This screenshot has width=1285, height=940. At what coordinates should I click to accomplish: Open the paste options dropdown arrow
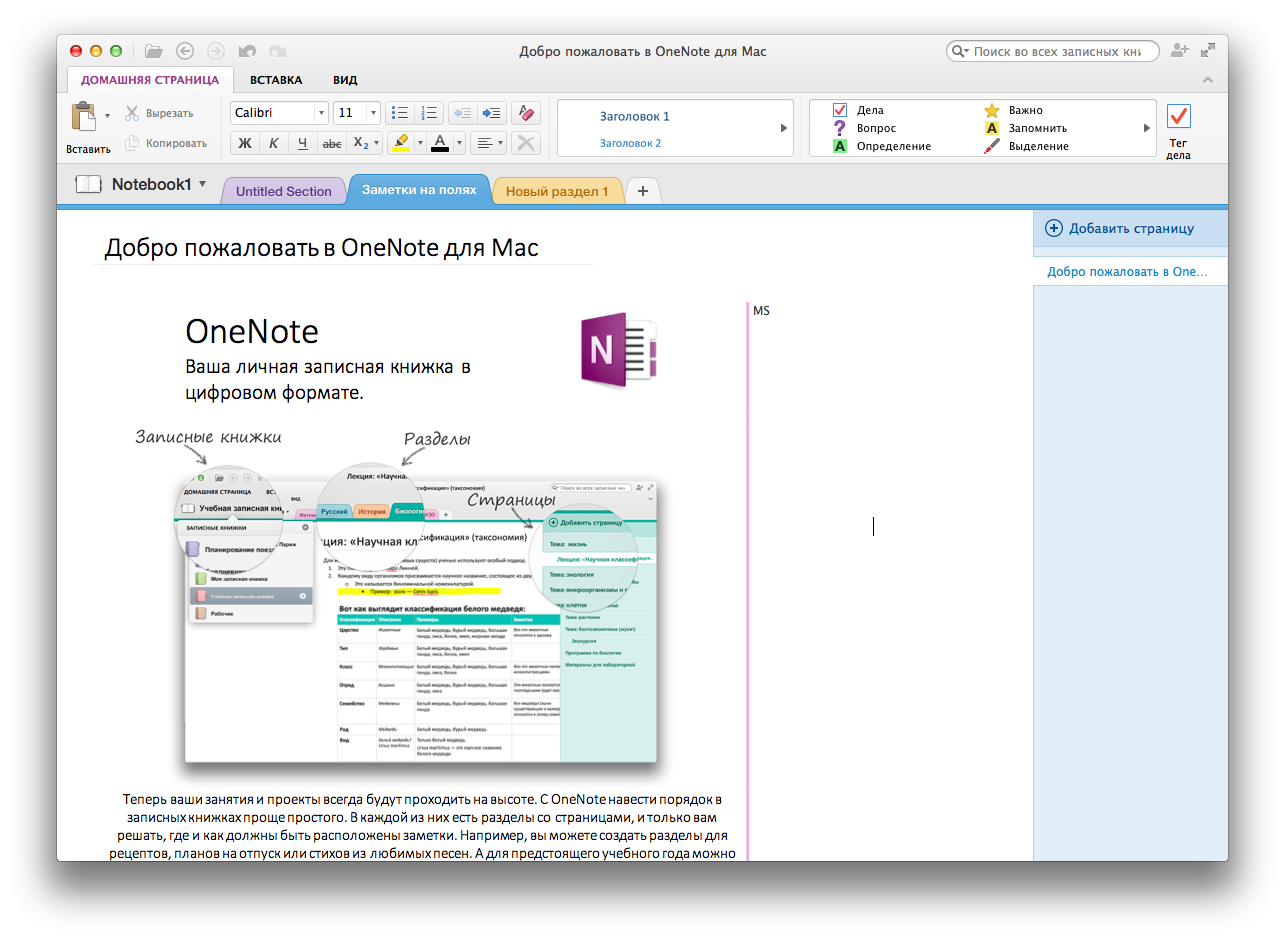click(x=107, y=116)
